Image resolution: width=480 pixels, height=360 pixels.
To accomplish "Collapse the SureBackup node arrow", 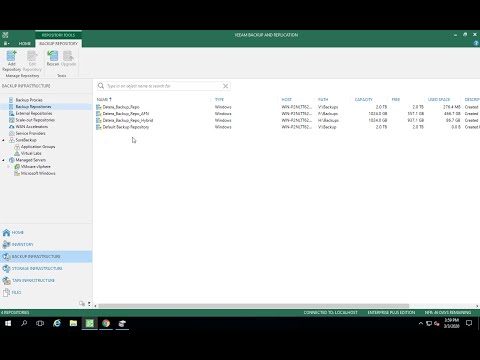I will tap(4, 140).
